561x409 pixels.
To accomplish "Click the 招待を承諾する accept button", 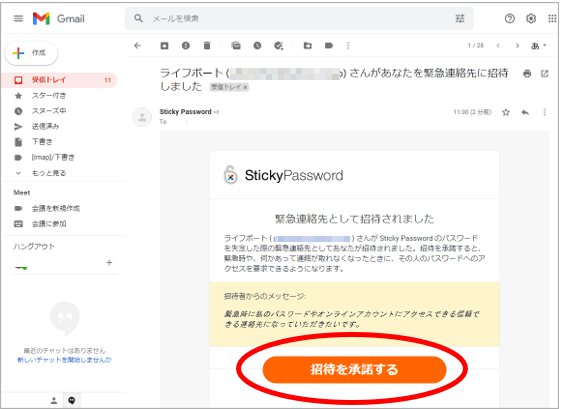I will tap(354, 369).
